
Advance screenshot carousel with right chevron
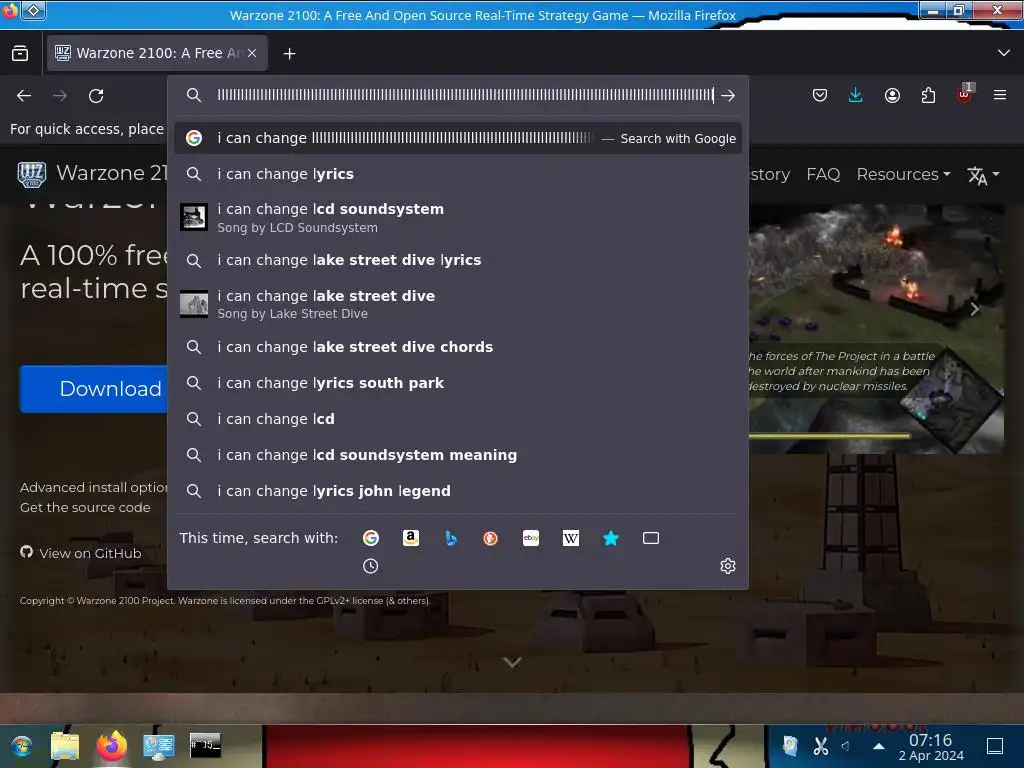coord(974,309)
